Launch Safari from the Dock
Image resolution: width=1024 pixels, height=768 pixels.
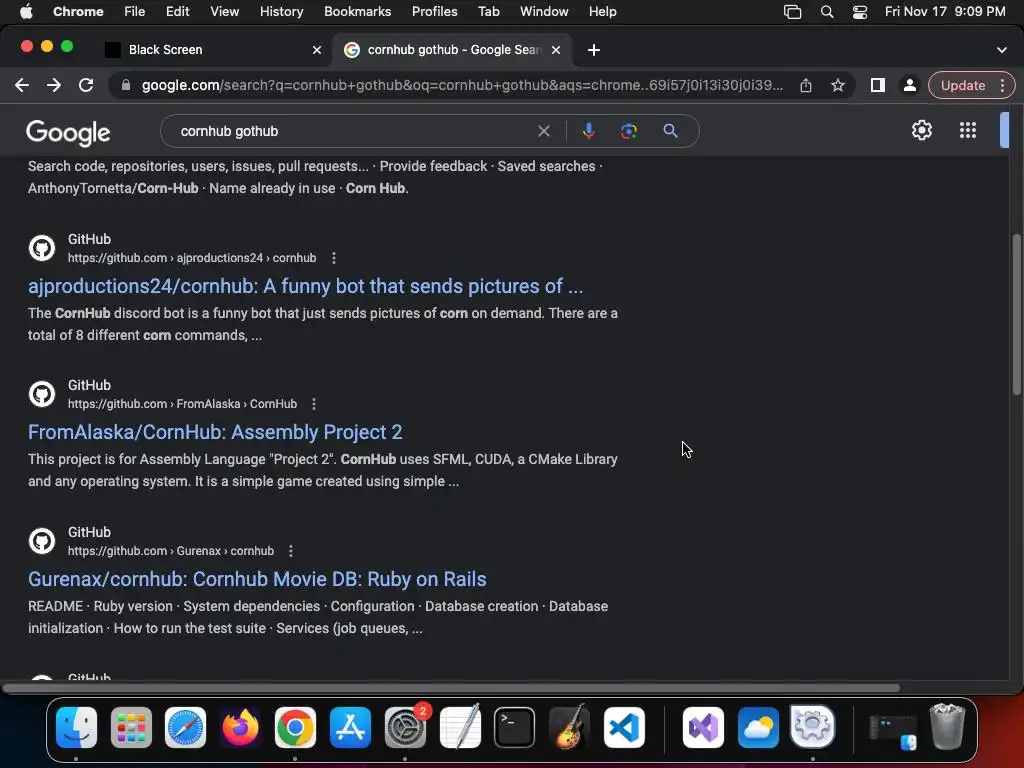[185, 727]
